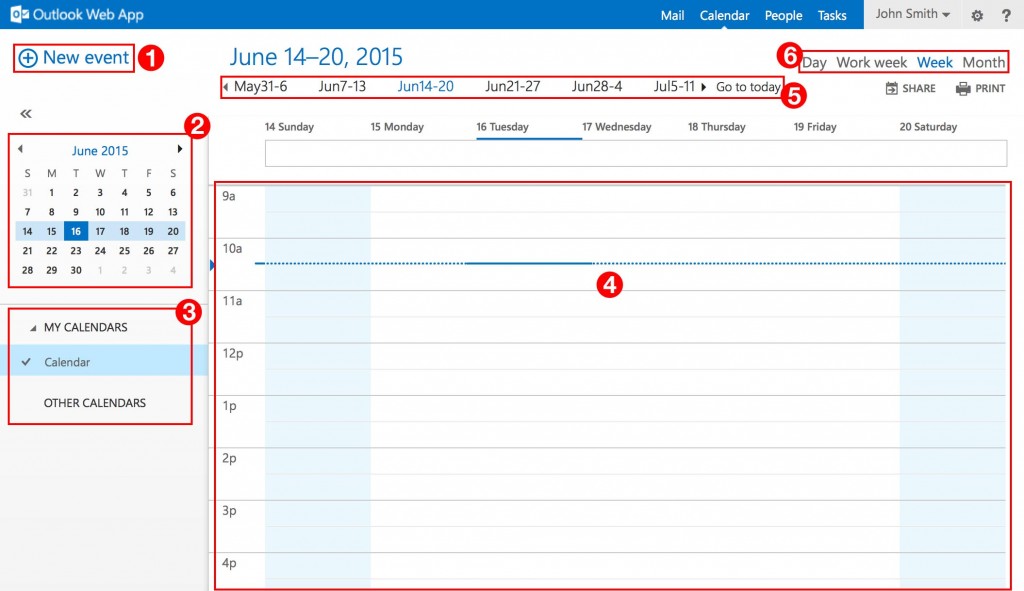
Task: Click the Print calendar icon
Action: pos(963,88)
